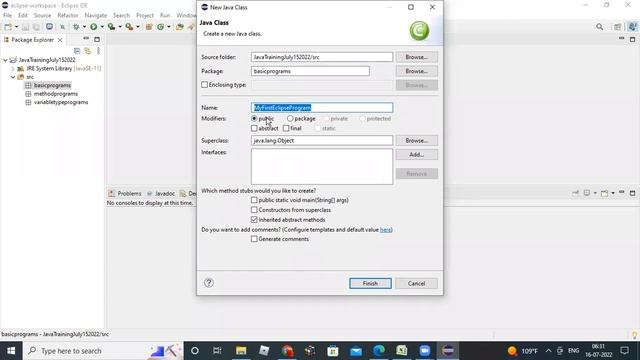Click the Display Selected Console icon
This screenshot has height=360, width=640.
(587, 193)
